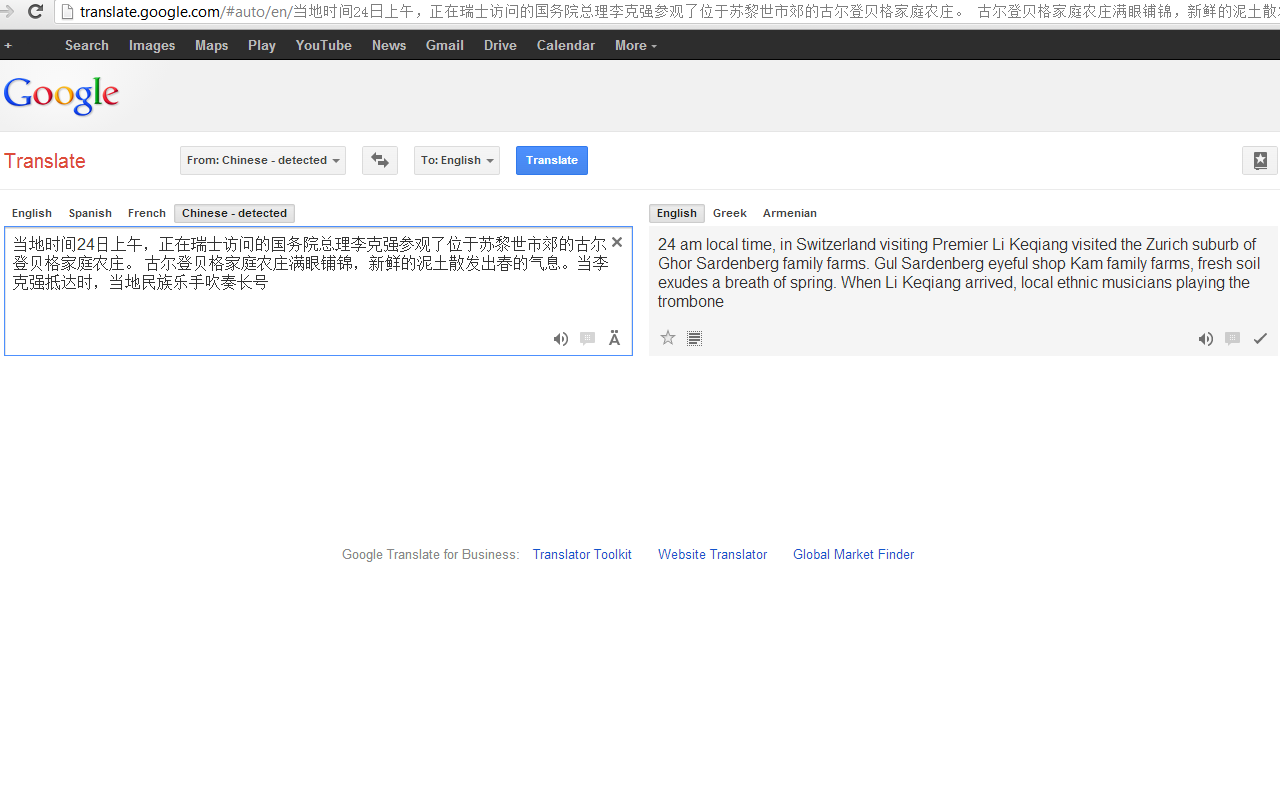
Task: Open News in the Google bar
Action: pyautogui.click(x=389, y=45)
